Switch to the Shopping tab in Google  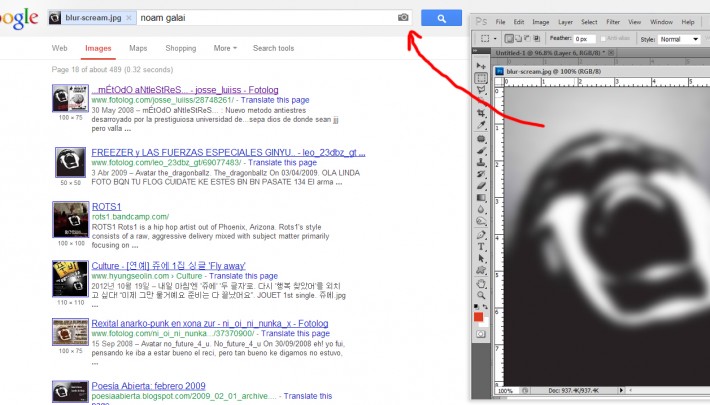[181, 48]
